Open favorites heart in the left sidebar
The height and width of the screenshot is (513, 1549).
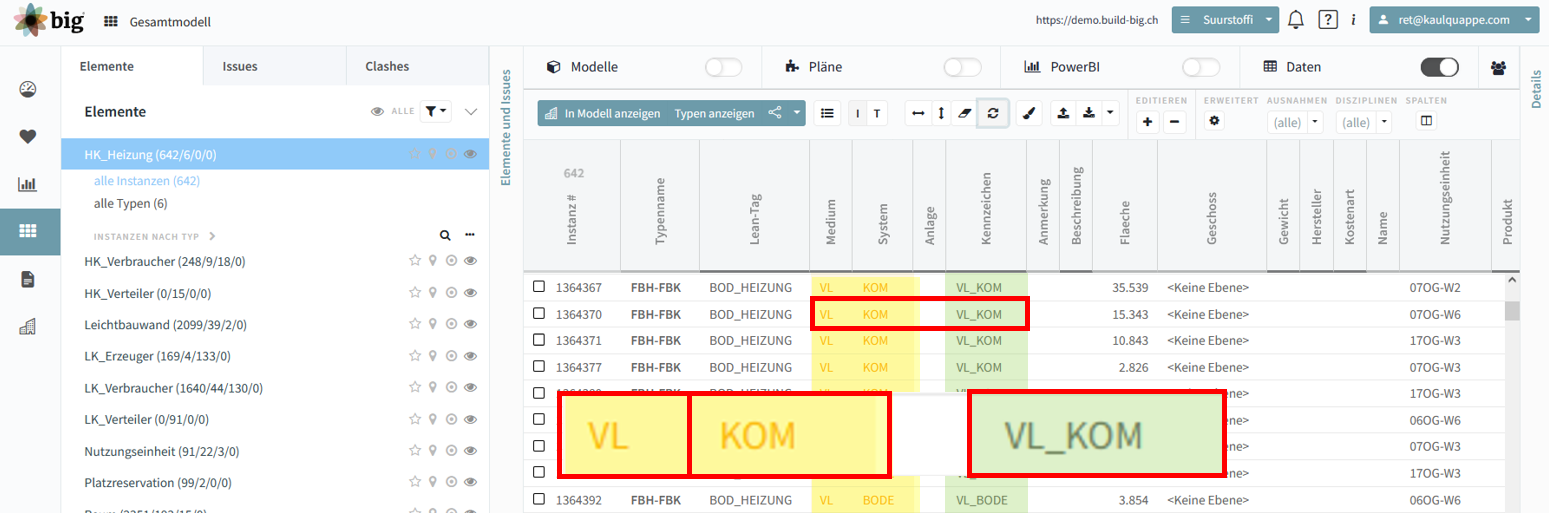28,137
